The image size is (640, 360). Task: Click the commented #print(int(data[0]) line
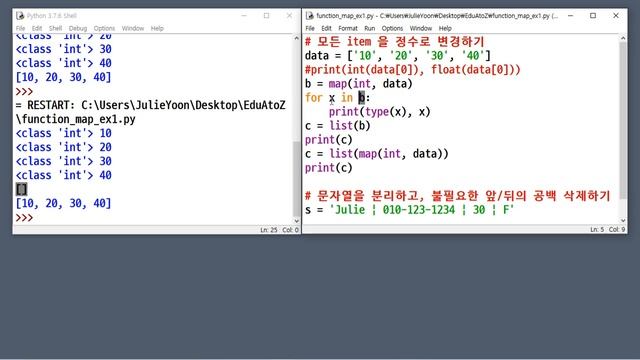[413, 70]
